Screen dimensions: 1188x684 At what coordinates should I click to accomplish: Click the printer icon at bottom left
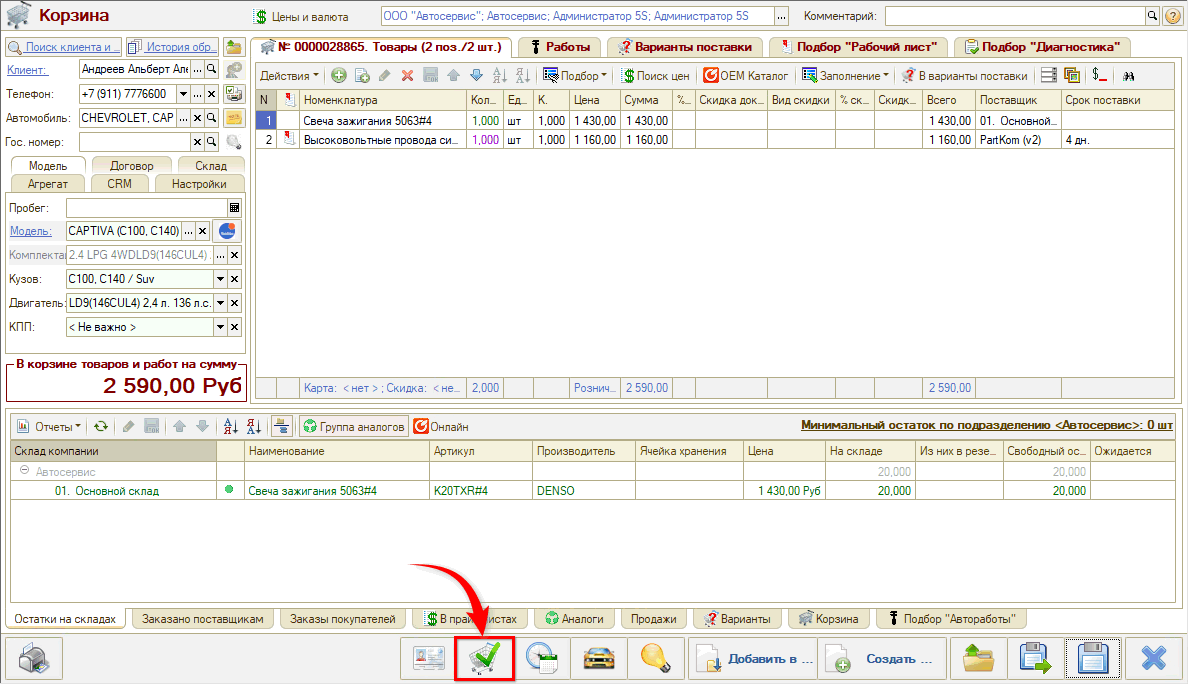pyautogui.click(x=34, y=659)
